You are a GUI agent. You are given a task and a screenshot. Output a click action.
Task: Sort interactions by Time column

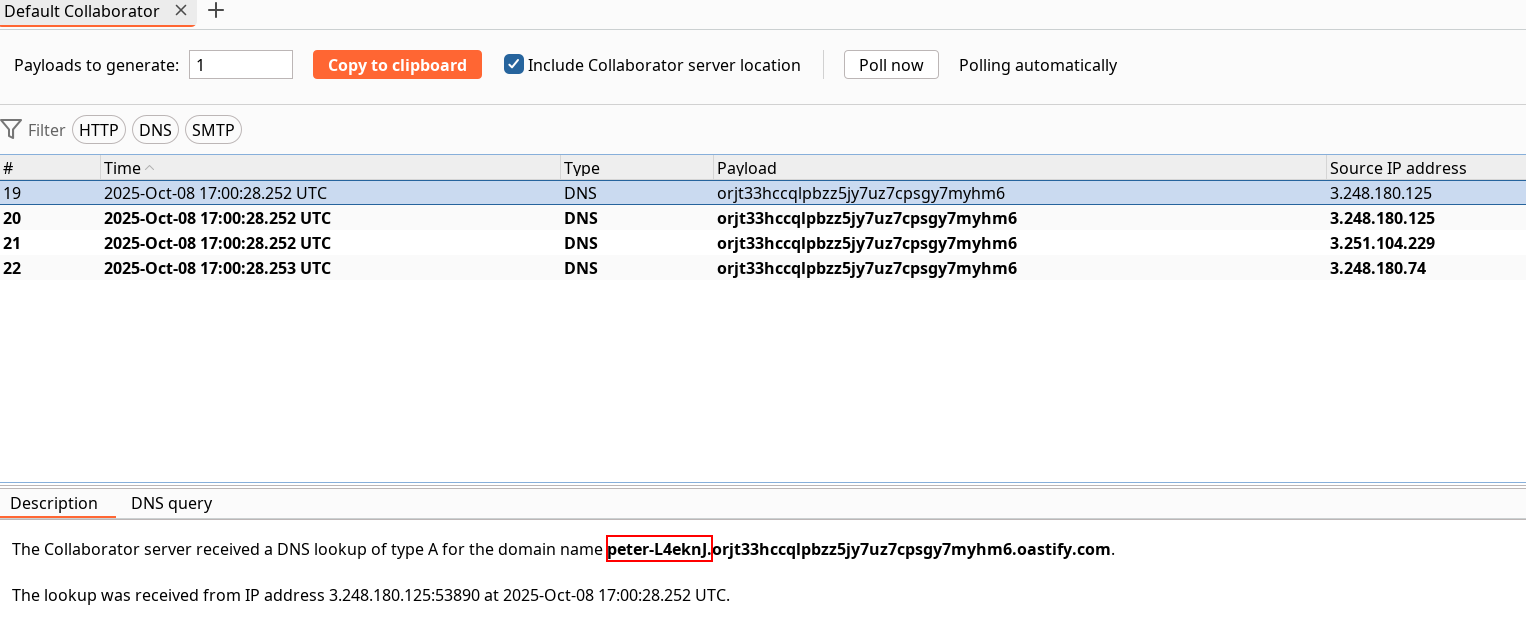tap(330, 168)
